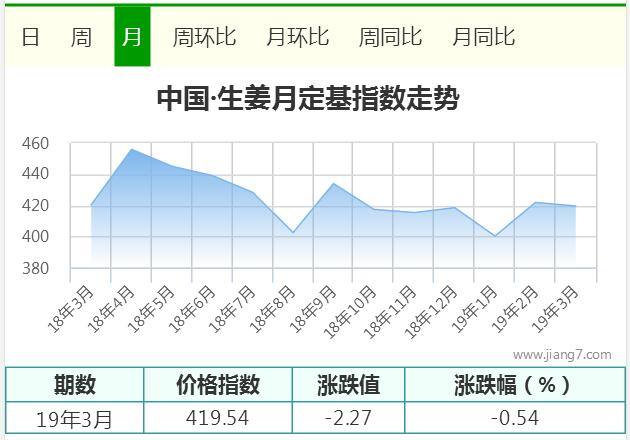Click the 18年6月 x-axis label
Image resolution: width=630 pixels, height=440 pixels.
(x=192, y=309)
